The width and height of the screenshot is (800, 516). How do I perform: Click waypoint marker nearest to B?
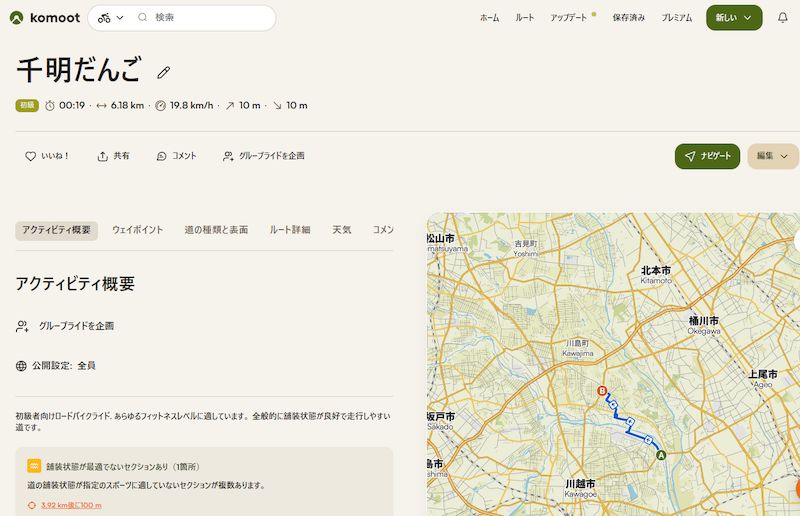(x=613, y=405)
